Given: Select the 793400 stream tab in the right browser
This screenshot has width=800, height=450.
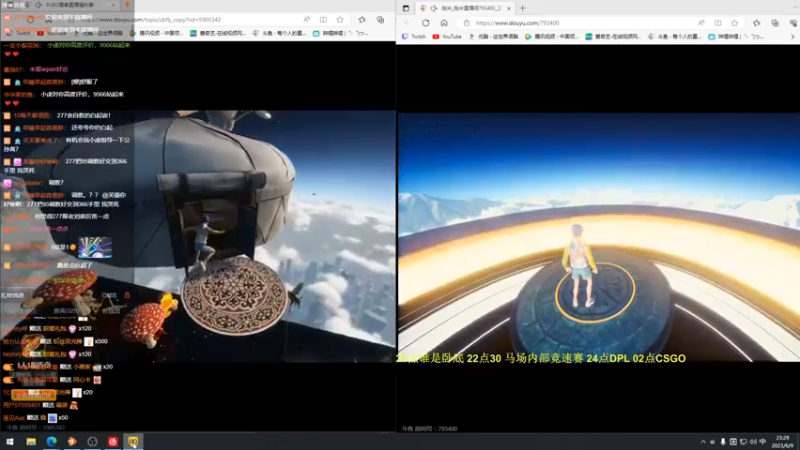Looking at the screenshot, I should tap(465, 8).
